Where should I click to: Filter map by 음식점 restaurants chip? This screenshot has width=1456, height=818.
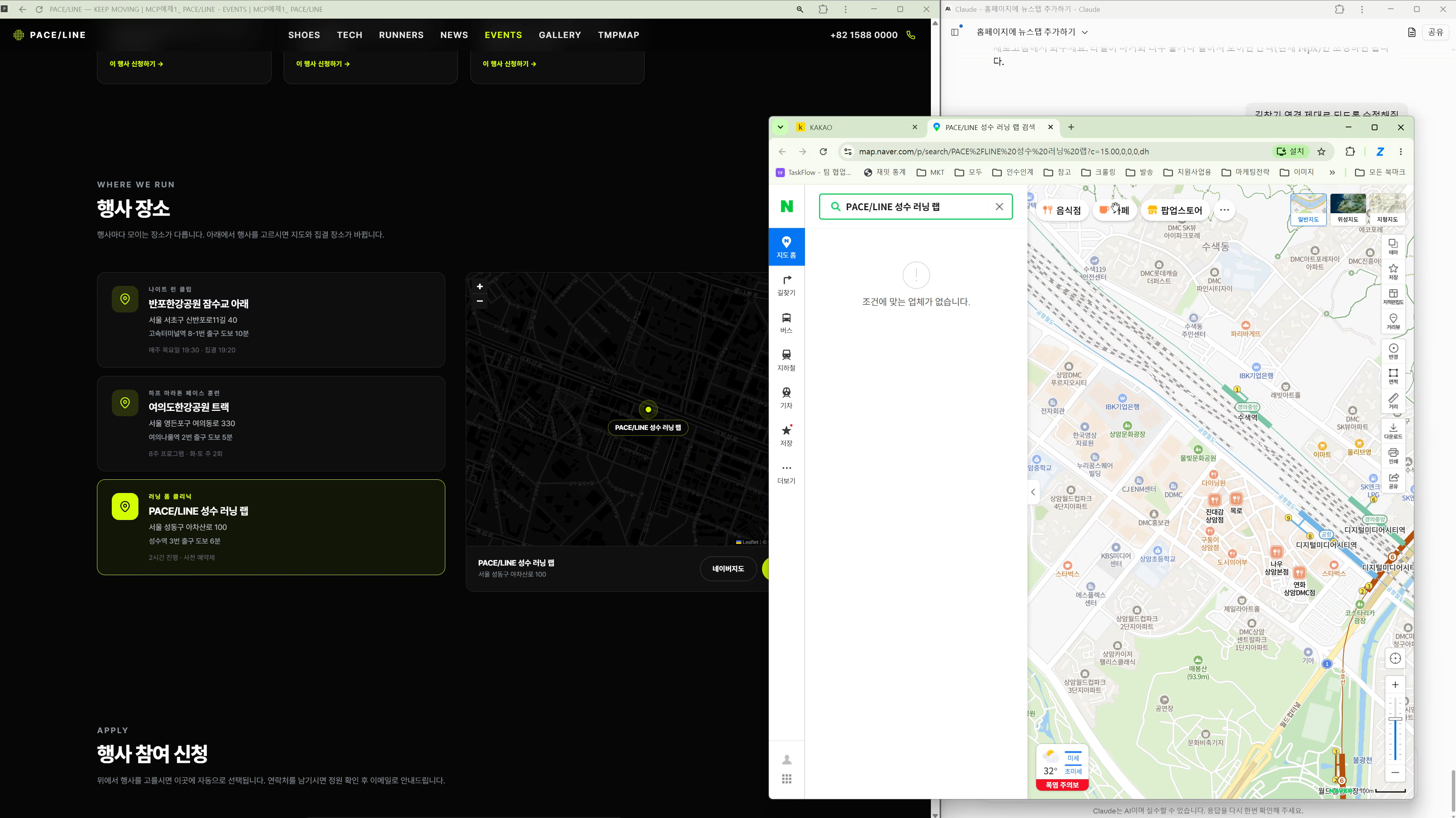coord(1062,210)
